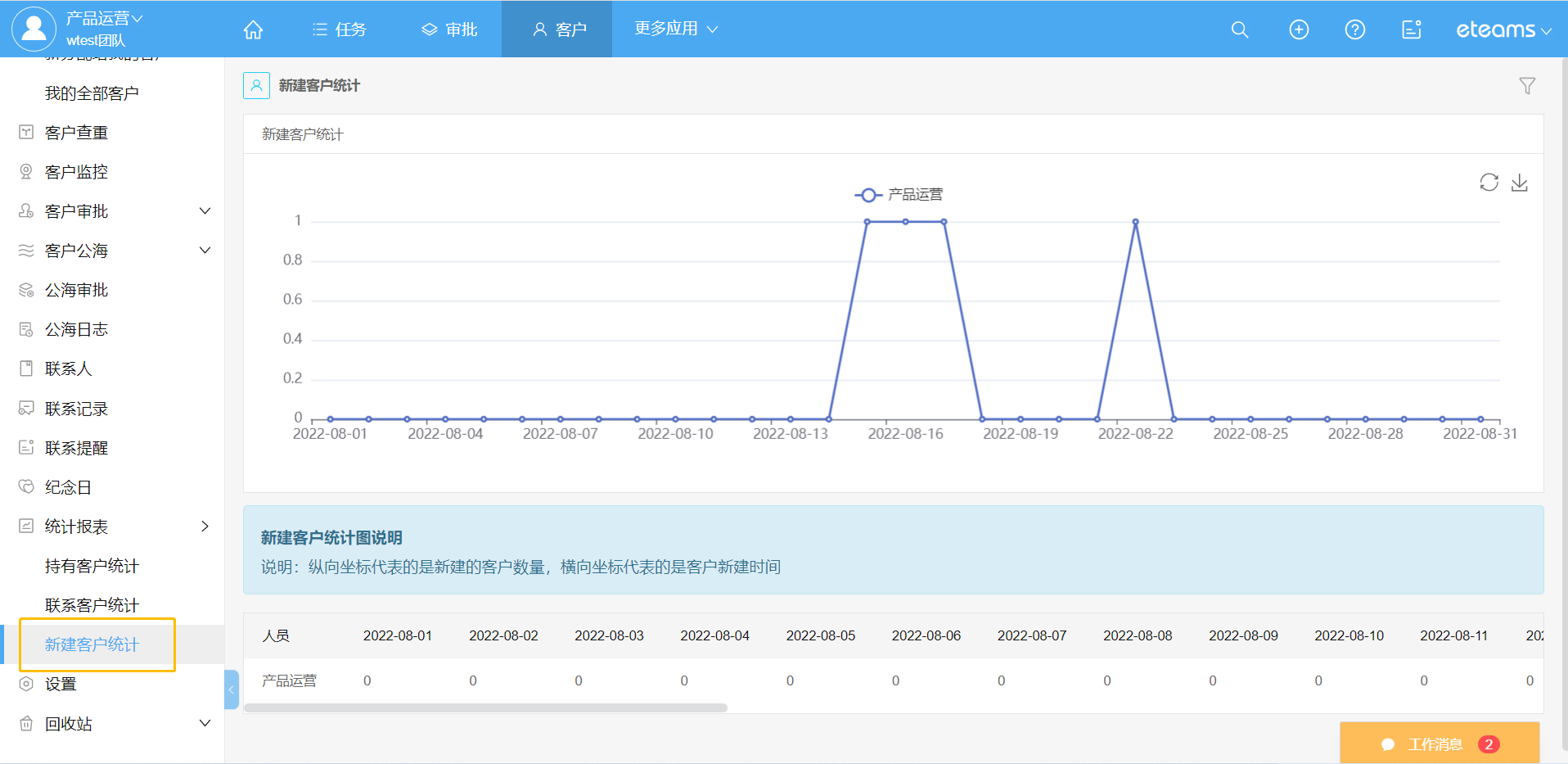Screen dimensions: 1568x764
Task: Click the home icon in top navigation
Action: 253,30
